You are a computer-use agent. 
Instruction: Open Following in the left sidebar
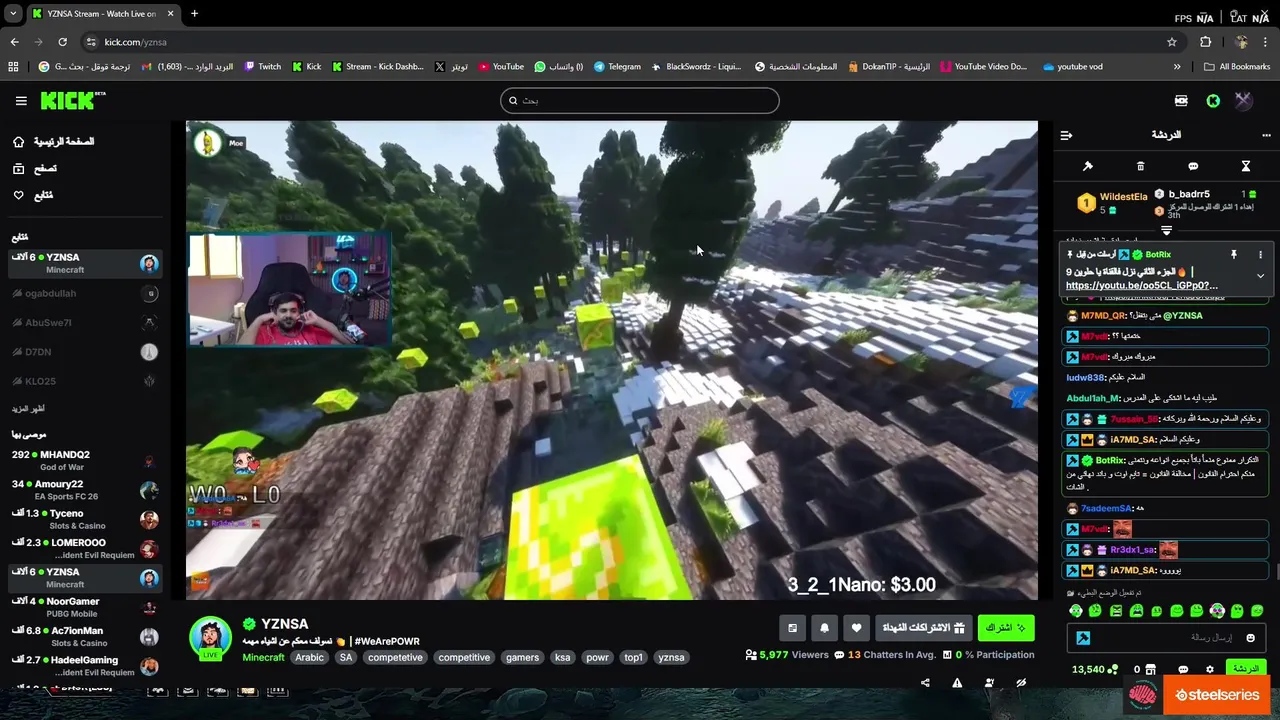[33, 195]
